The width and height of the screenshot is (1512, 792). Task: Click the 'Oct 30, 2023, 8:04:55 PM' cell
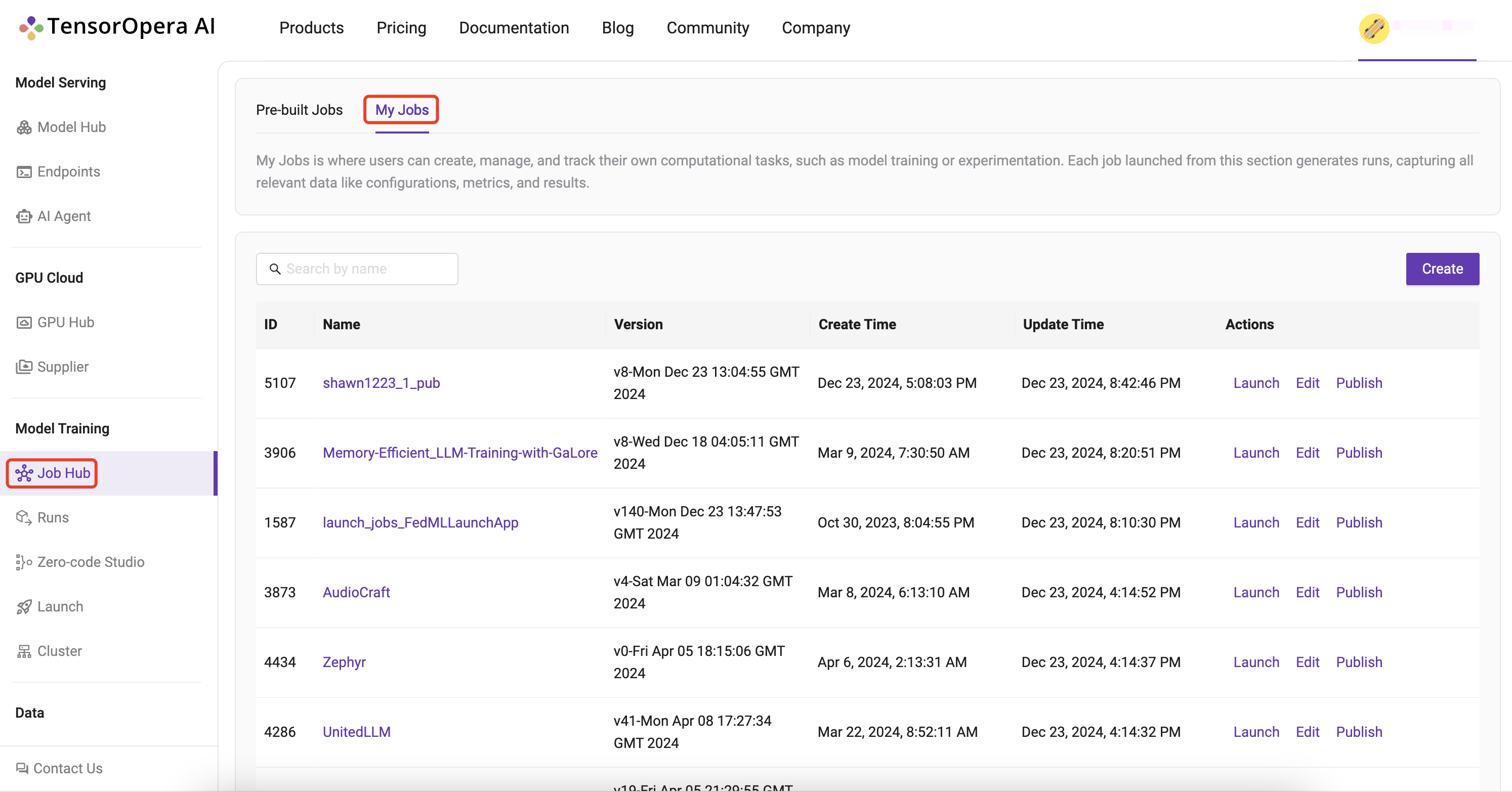(x=896, y=523)
